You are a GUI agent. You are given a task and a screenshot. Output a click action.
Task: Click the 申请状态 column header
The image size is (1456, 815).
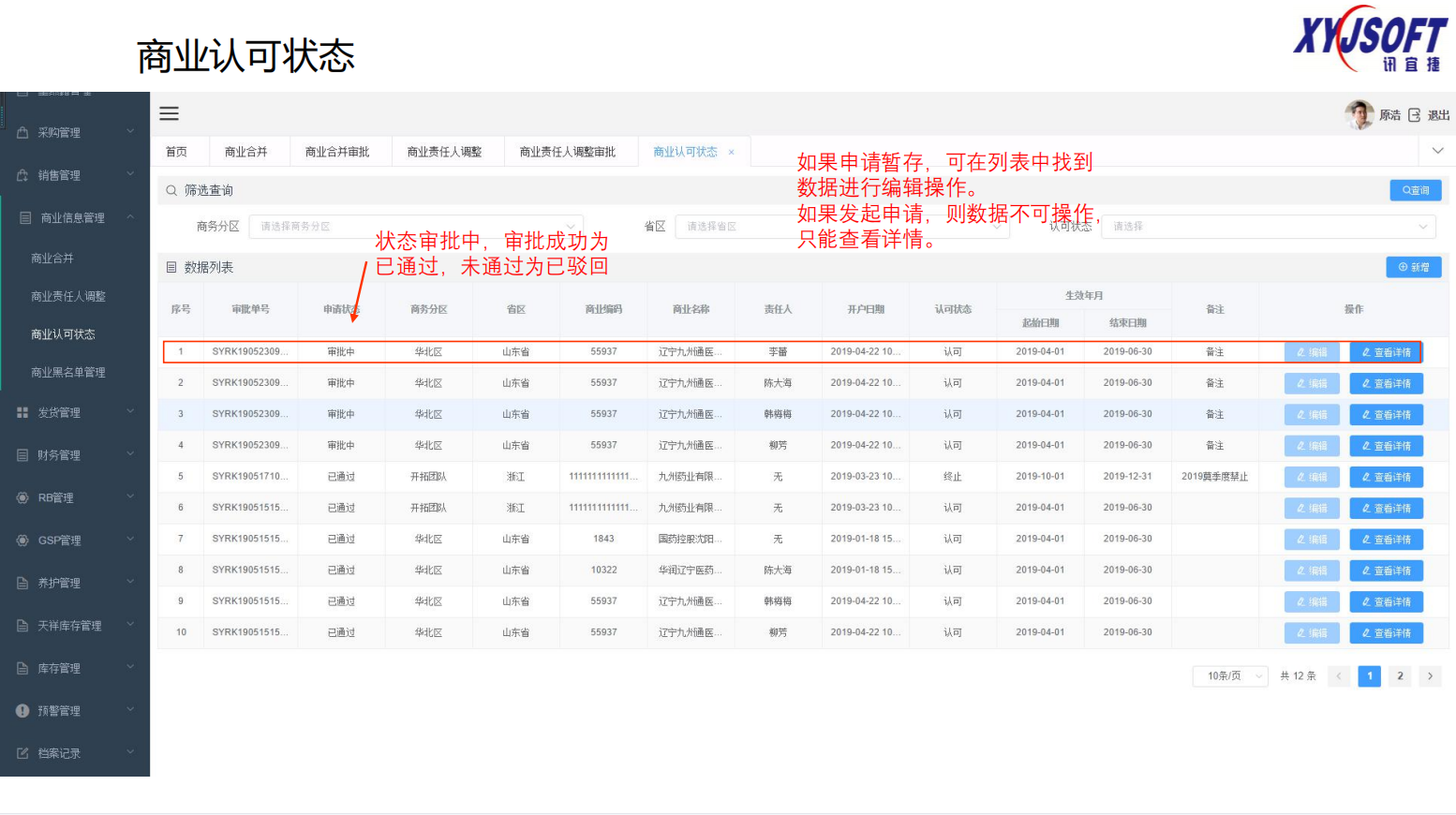tap(341, 309)
